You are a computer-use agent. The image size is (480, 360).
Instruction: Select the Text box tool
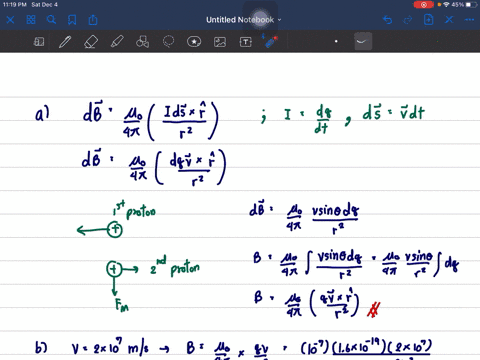pos(246,42)
